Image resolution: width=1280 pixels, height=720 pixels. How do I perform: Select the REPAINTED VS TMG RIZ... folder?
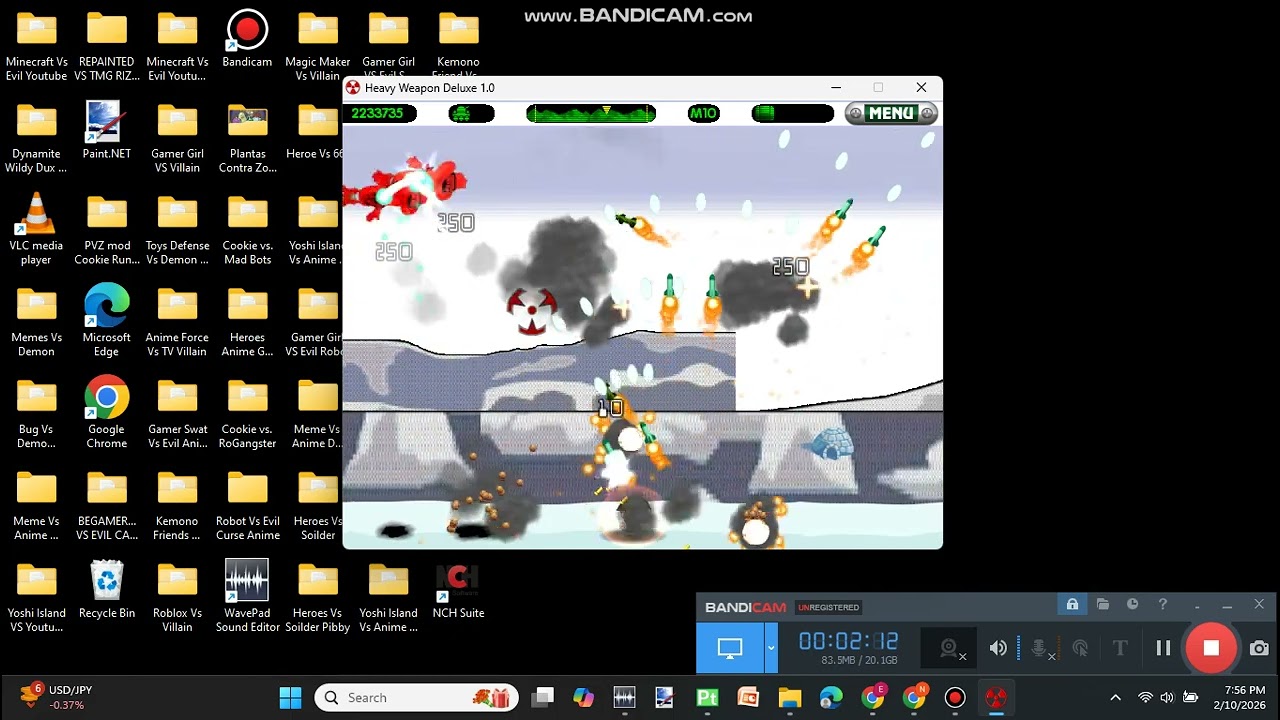coord(107,46)
